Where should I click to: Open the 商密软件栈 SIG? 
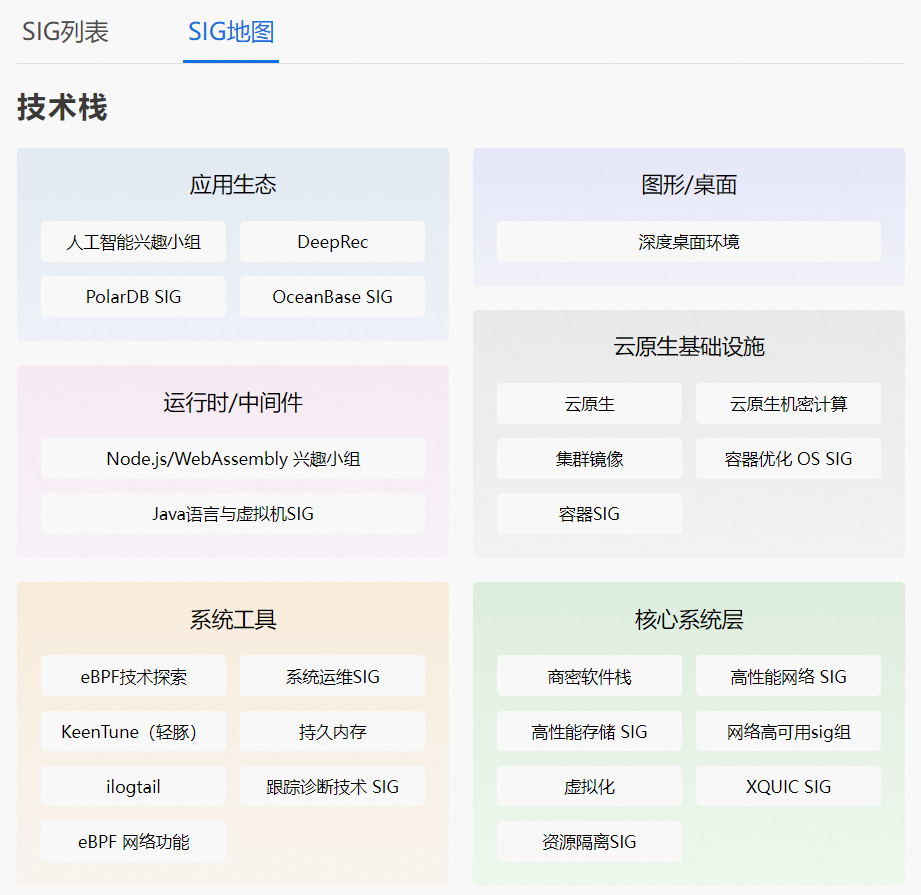point(589,675)
